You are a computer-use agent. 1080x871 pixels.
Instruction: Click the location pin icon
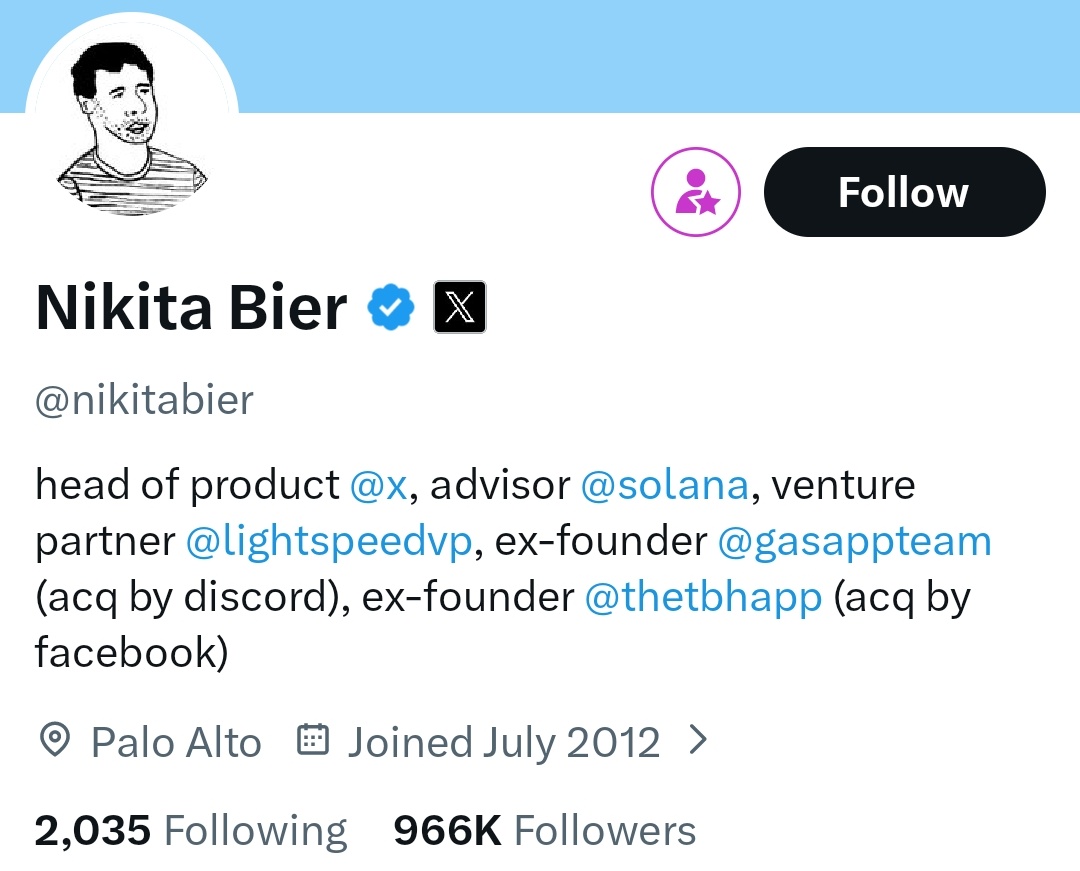point(53,741)
